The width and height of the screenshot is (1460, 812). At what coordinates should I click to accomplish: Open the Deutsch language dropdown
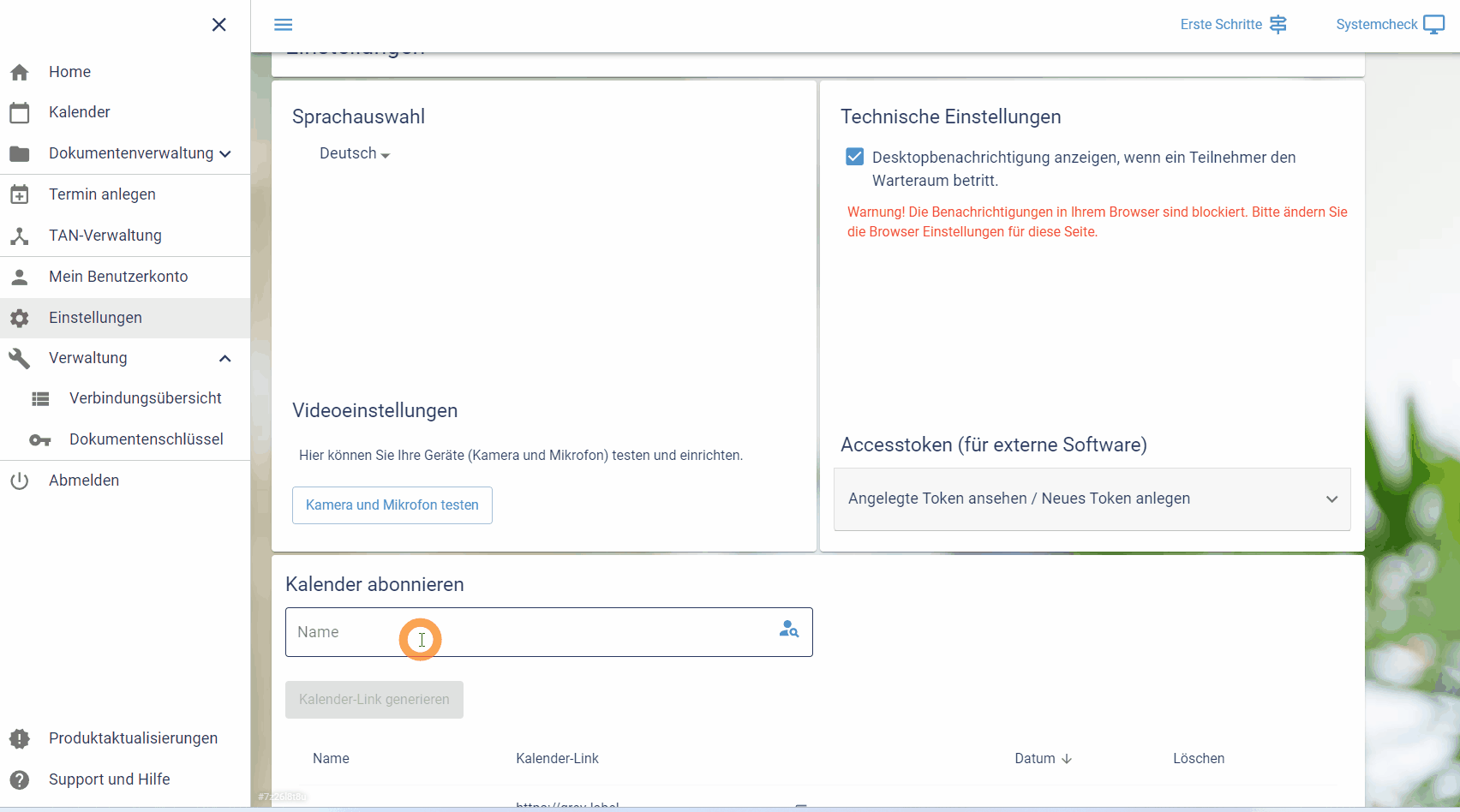[353, 153]
